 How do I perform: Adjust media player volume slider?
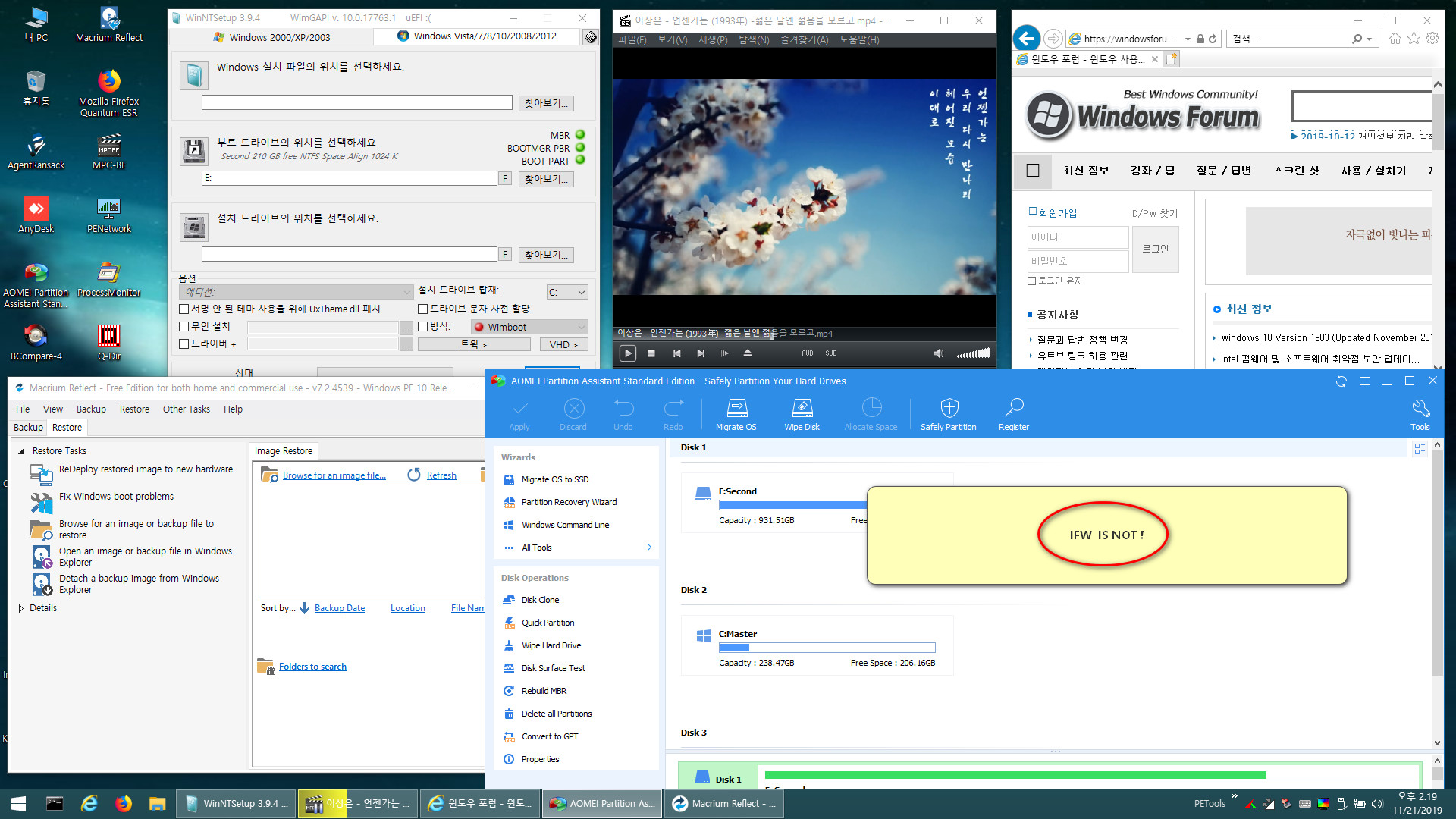coord(973,353)
